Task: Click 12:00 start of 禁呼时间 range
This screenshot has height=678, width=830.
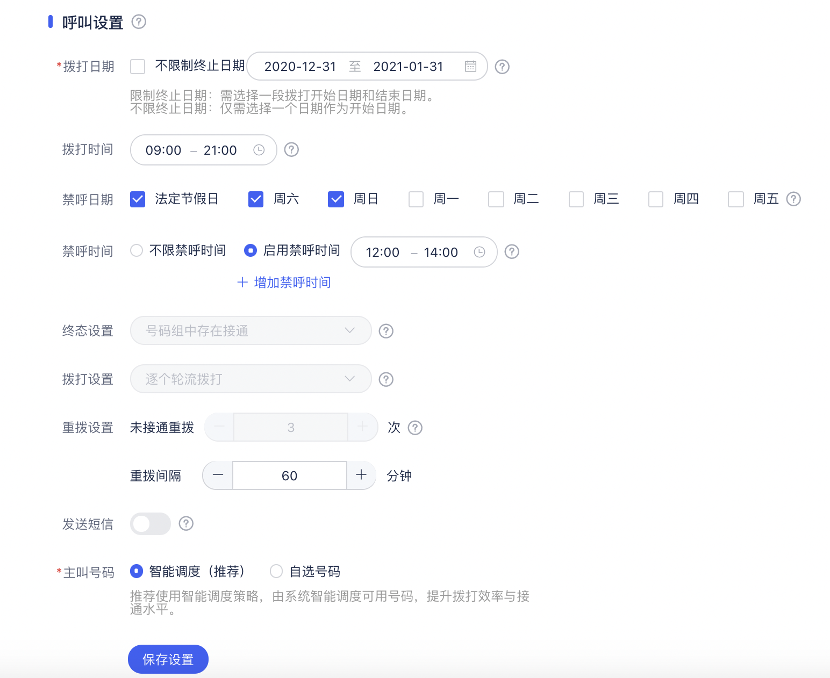Action: tap(383, 252)
